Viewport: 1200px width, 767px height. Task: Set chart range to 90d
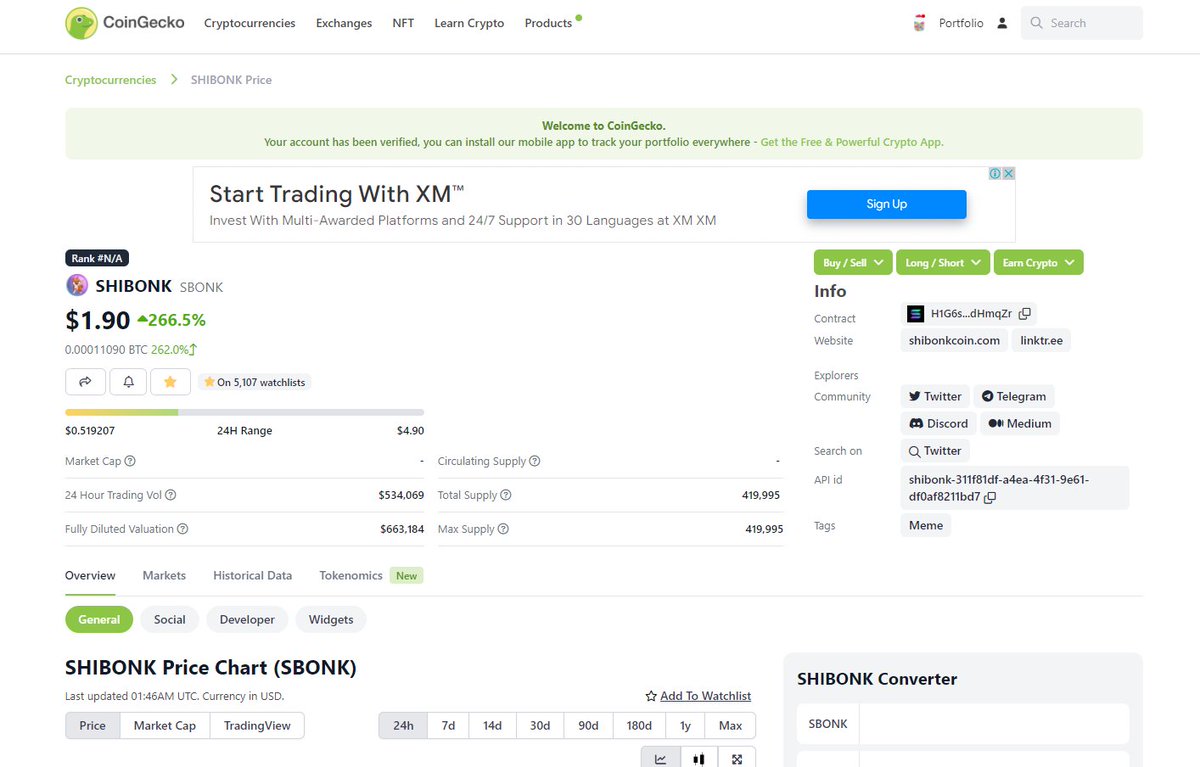pos(588,726)
